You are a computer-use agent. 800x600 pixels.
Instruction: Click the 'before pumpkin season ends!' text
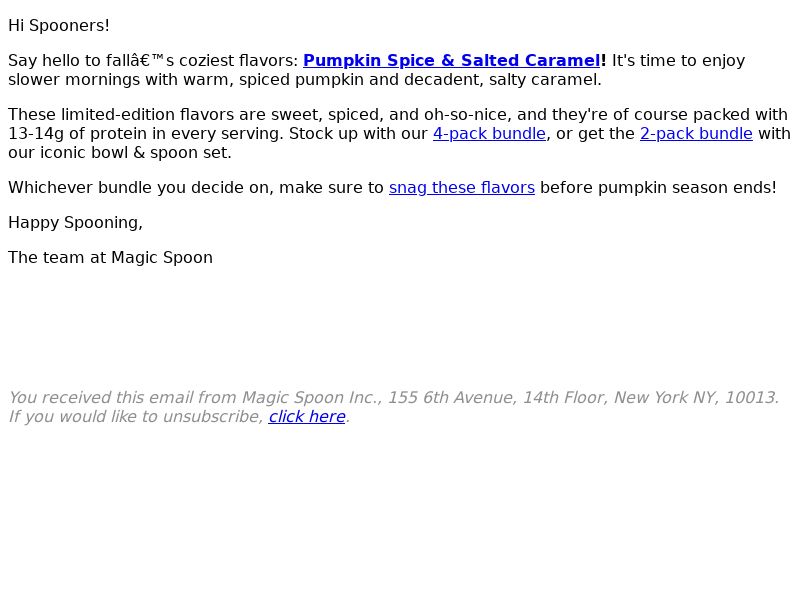click(x=658, y=188)
